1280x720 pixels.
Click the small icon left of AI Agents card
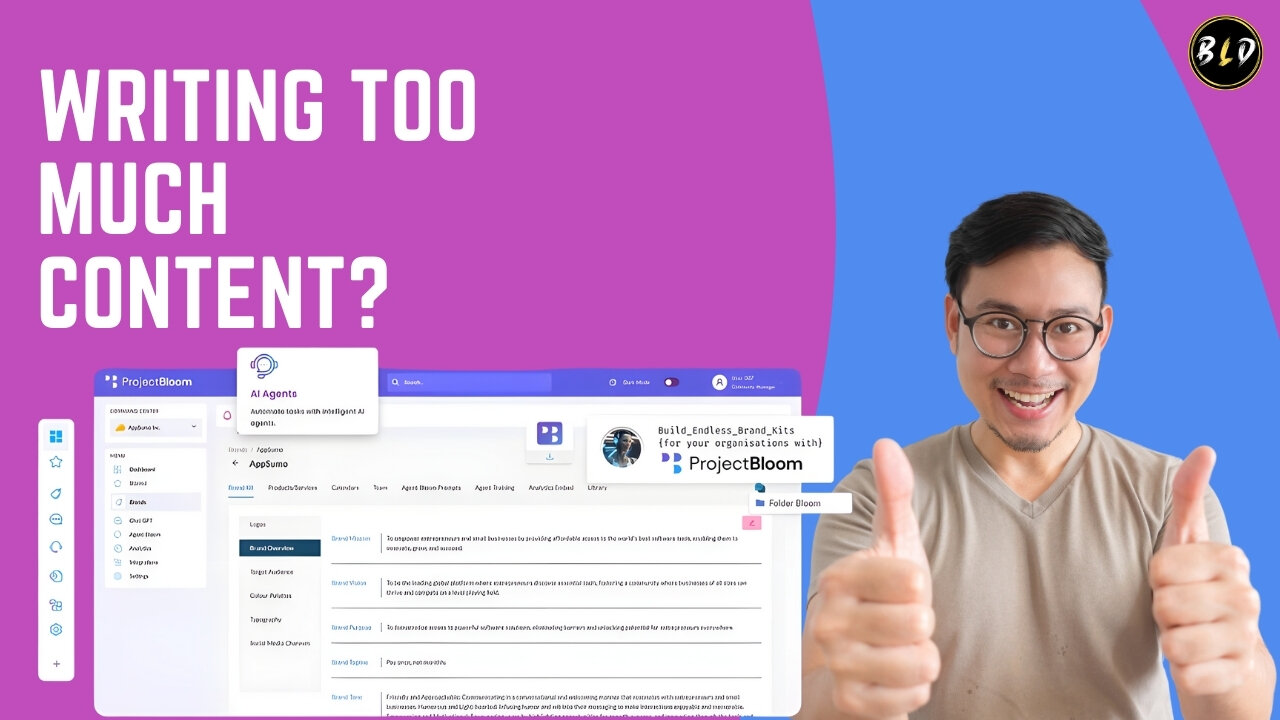tap(227, 414)
